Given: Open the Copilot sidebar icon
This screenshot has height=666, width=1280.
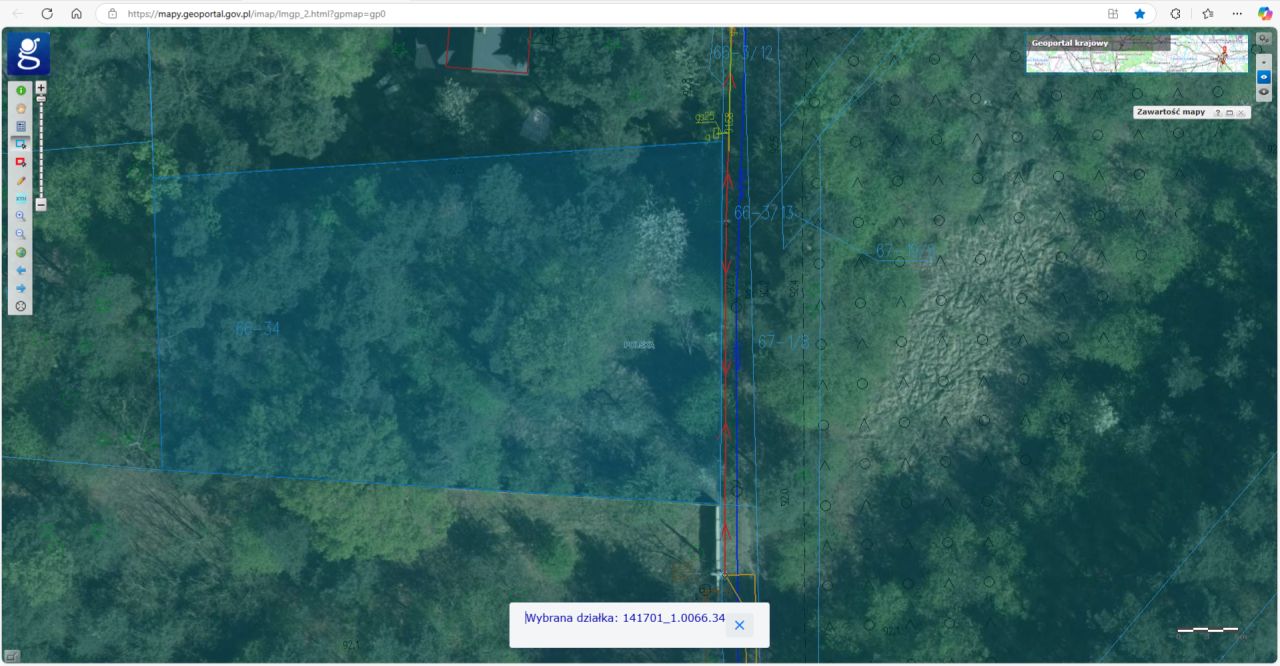Looking at the screenshot, I should pyautogui.click(x=1265, y=14).
